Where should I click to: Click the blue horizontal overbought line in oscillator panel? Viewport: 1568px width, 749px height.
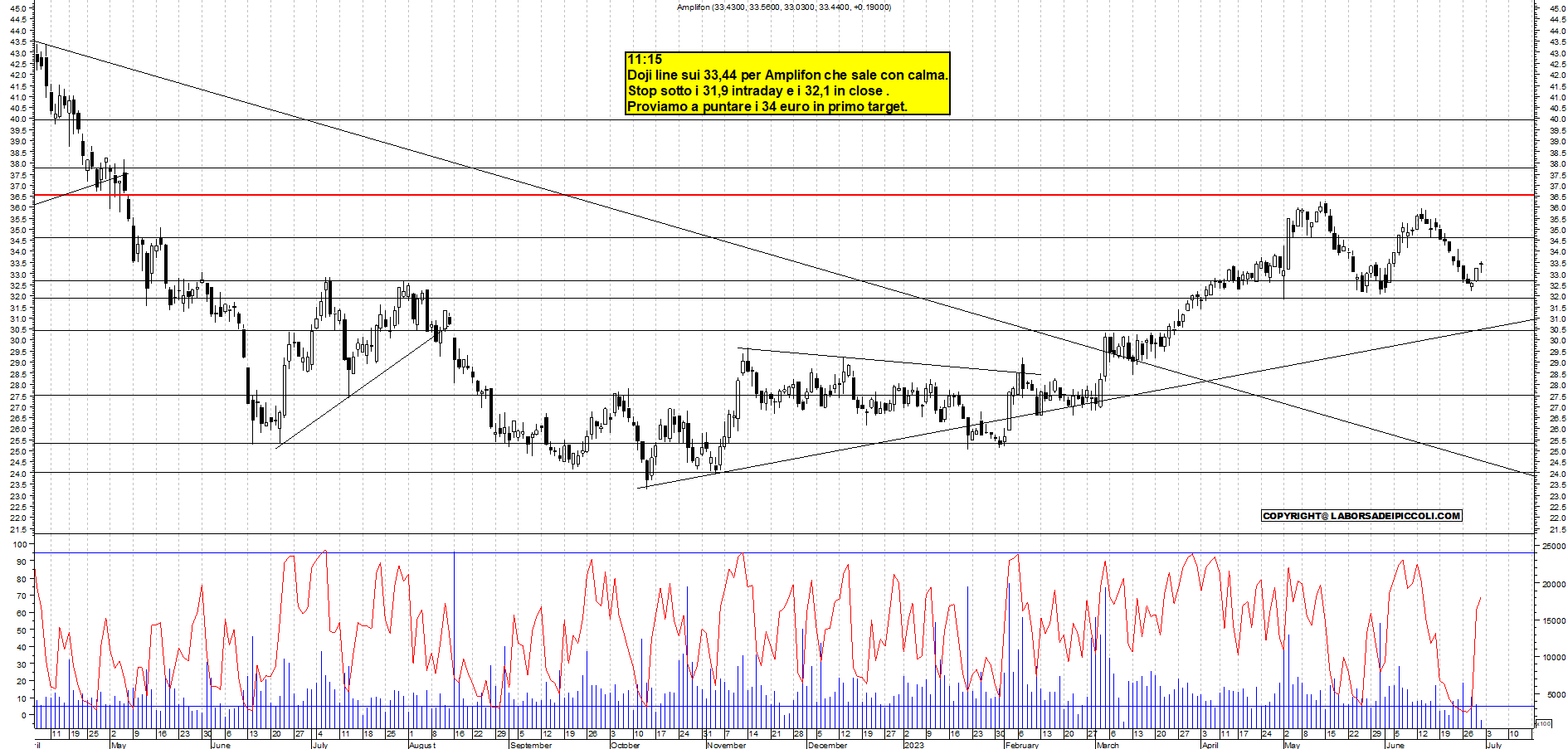click(784, 552)
